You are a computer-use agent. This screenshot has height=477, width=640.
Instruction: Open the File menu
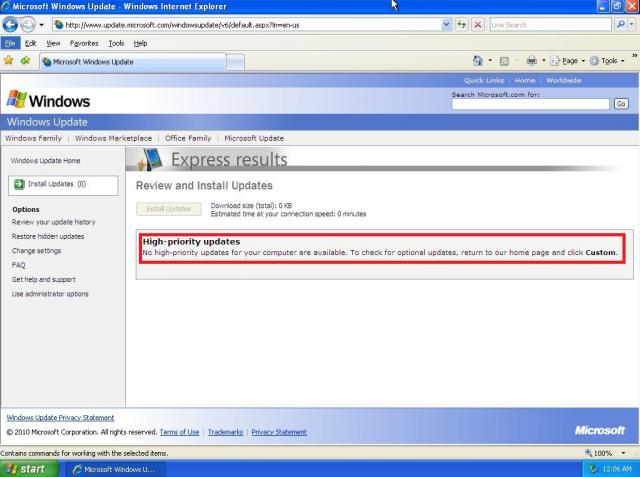pos(10,43)
